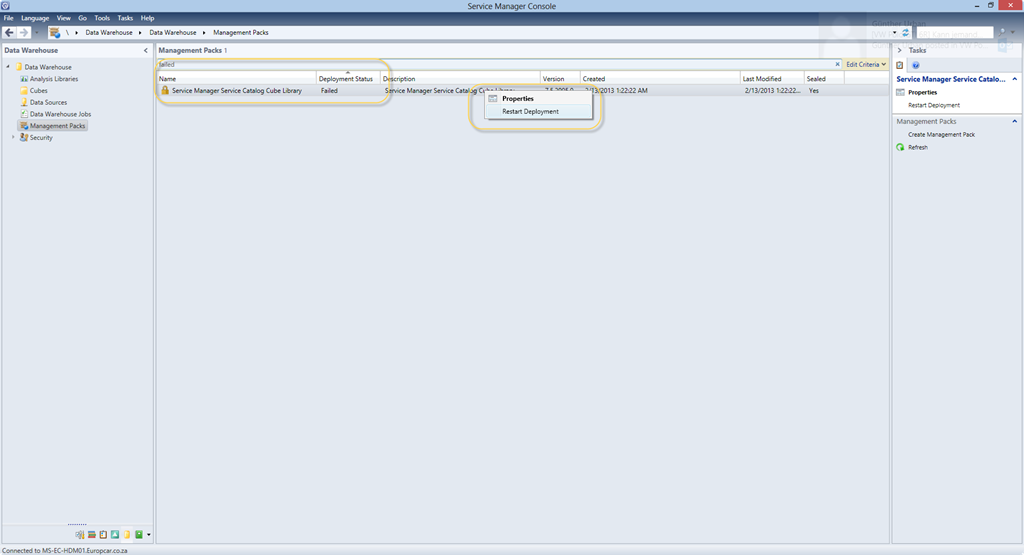Open the Tools menu

coord(102,18)
